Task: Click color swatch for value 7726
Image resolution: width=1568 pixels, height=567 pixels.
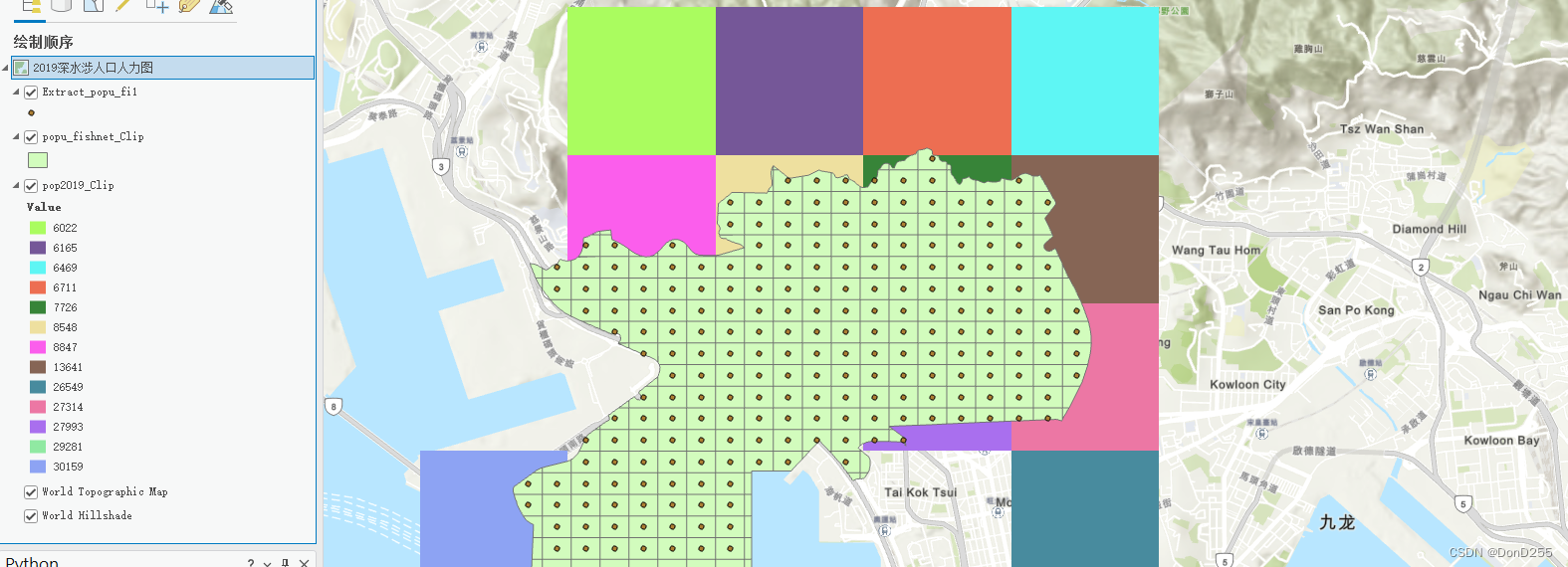Action: click(x=38, y=307)
